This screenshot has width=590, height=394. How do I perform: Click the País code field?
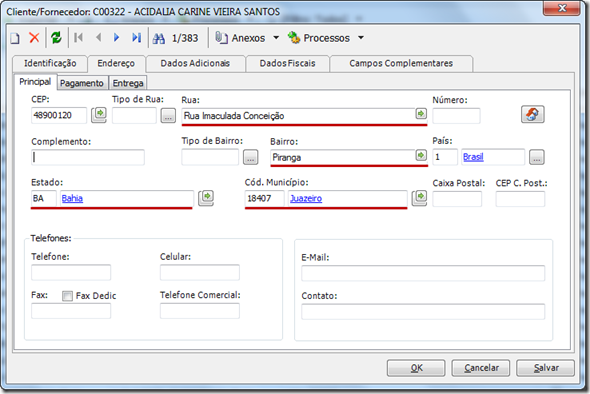coord(445,157)
